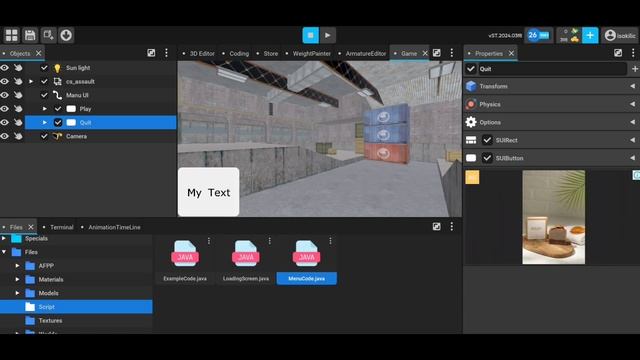Expand the Quit object children
640x360 pixels.
click(x=44, y=122)
